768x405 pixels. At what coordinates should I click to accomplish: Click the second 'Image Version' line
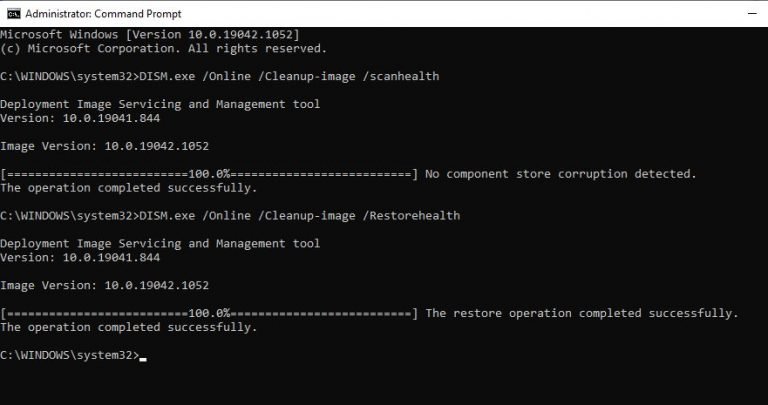(104, 286)
